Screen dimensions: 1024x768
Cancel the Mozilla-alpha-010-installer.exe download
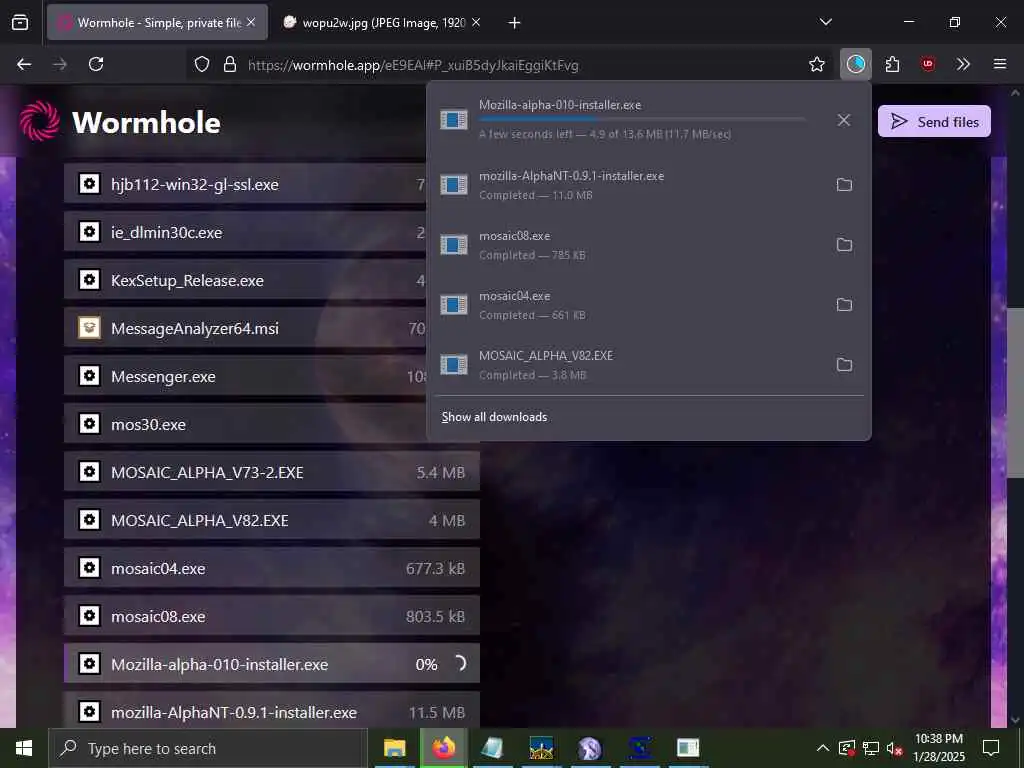click(x=844, y=120)
